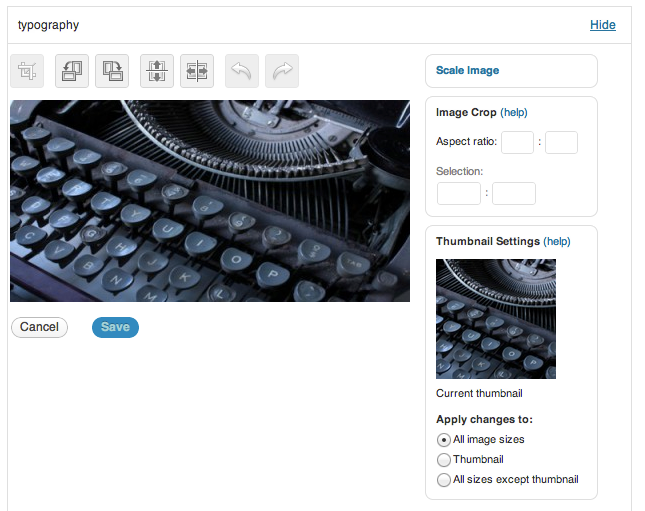Rotate image clockwise

click(112, 71)
